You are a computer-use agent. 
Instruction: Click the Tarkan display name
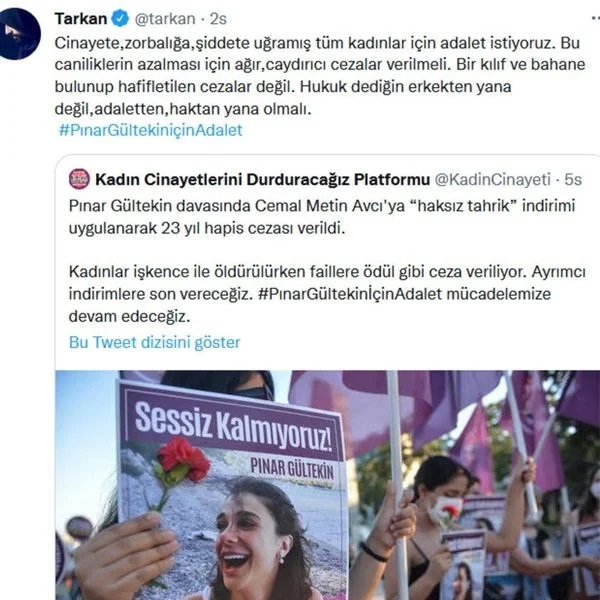tap(81, 18)
